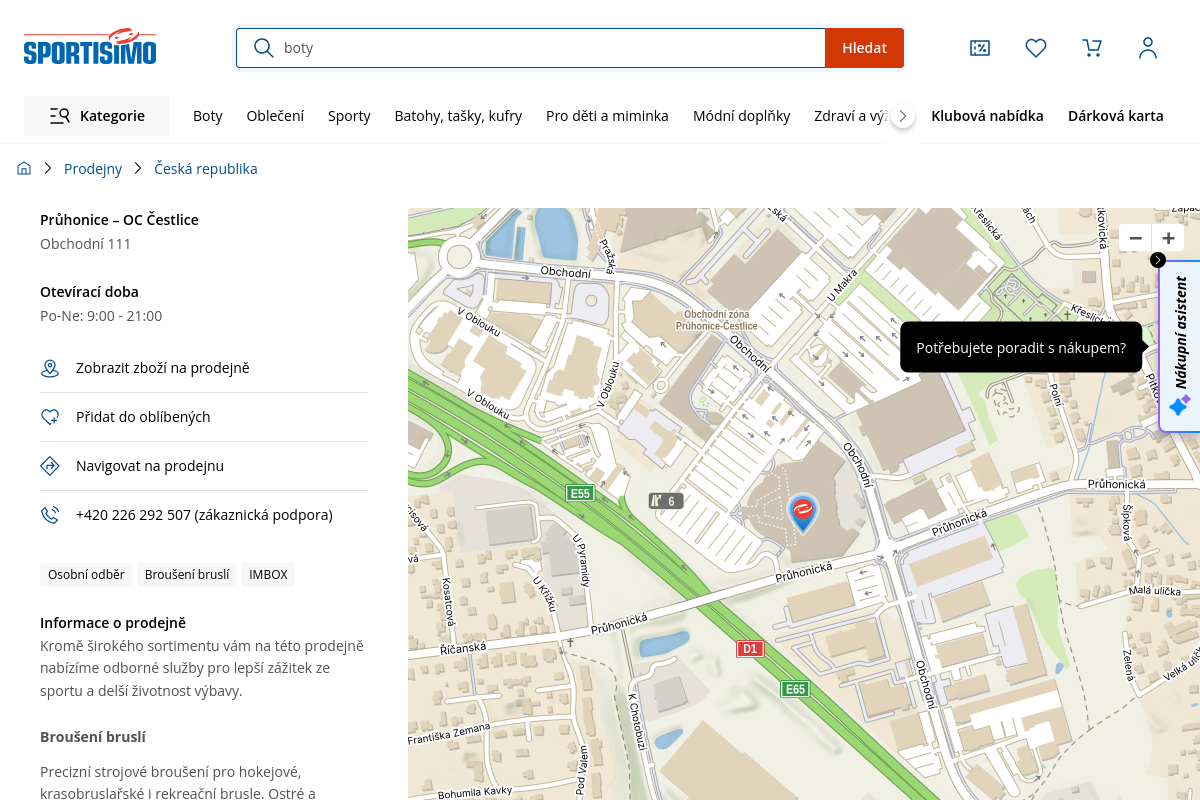Open the user account icon
The width and height of the screenshot is (1200, 800).
coord(1148,48)
